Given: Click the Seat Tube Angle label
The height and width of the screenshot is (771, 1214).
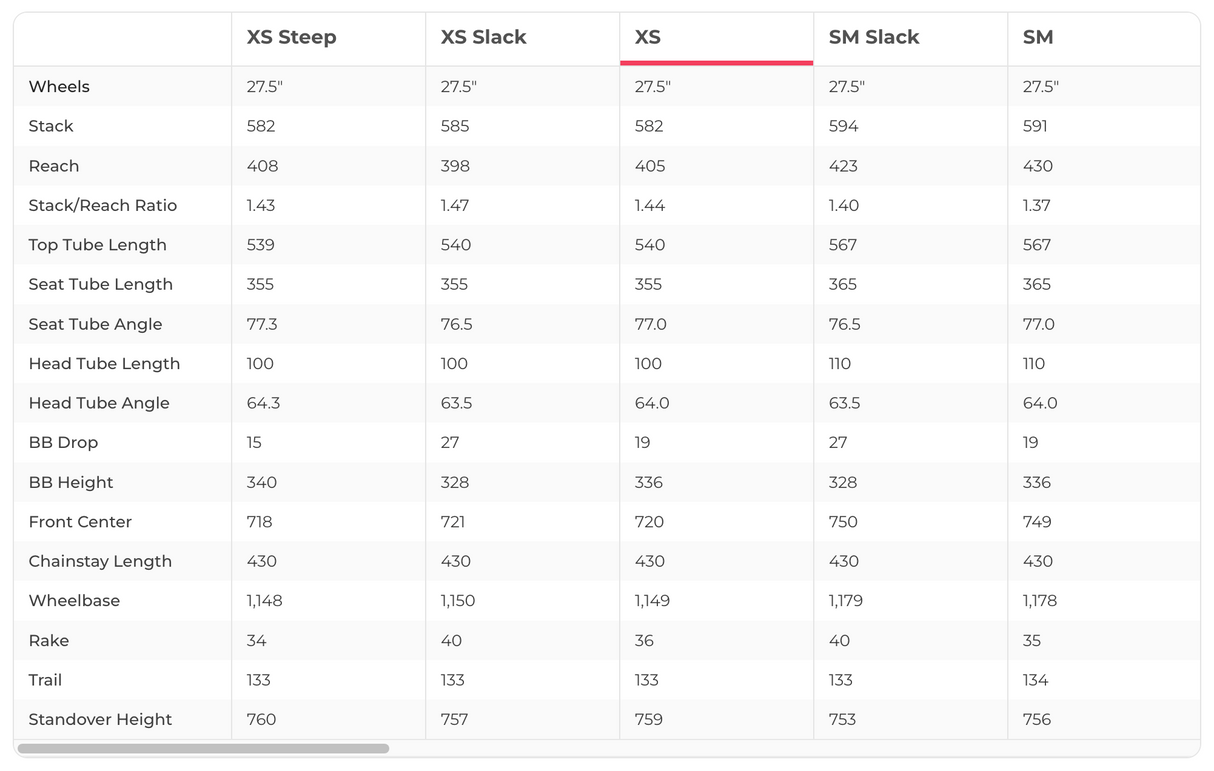Looking at the screenshot, I should (x=95, y=324).
